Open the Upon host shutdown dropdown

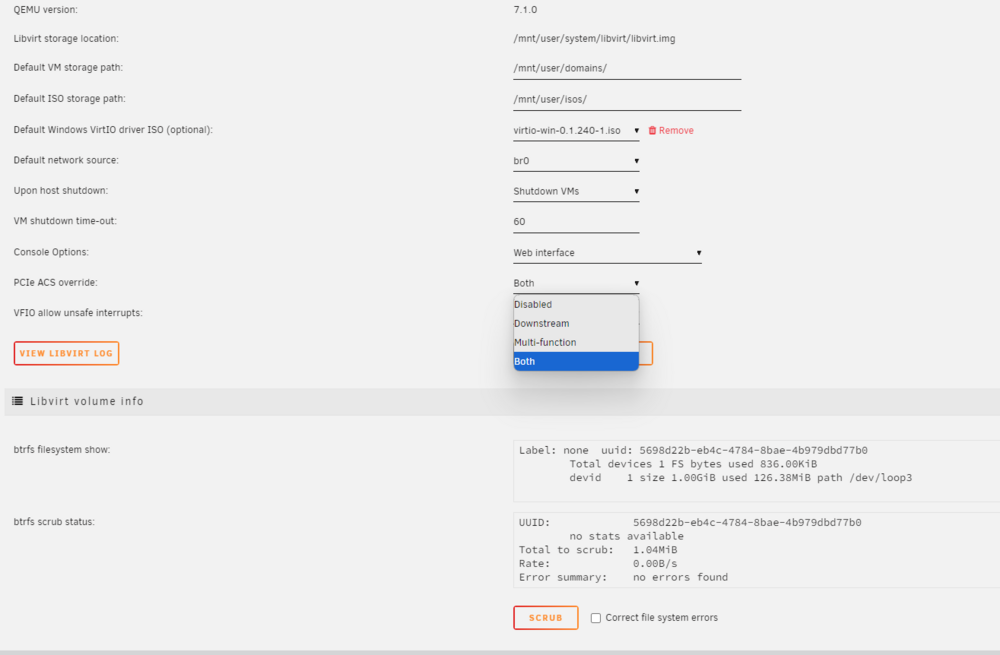[576, 191]
